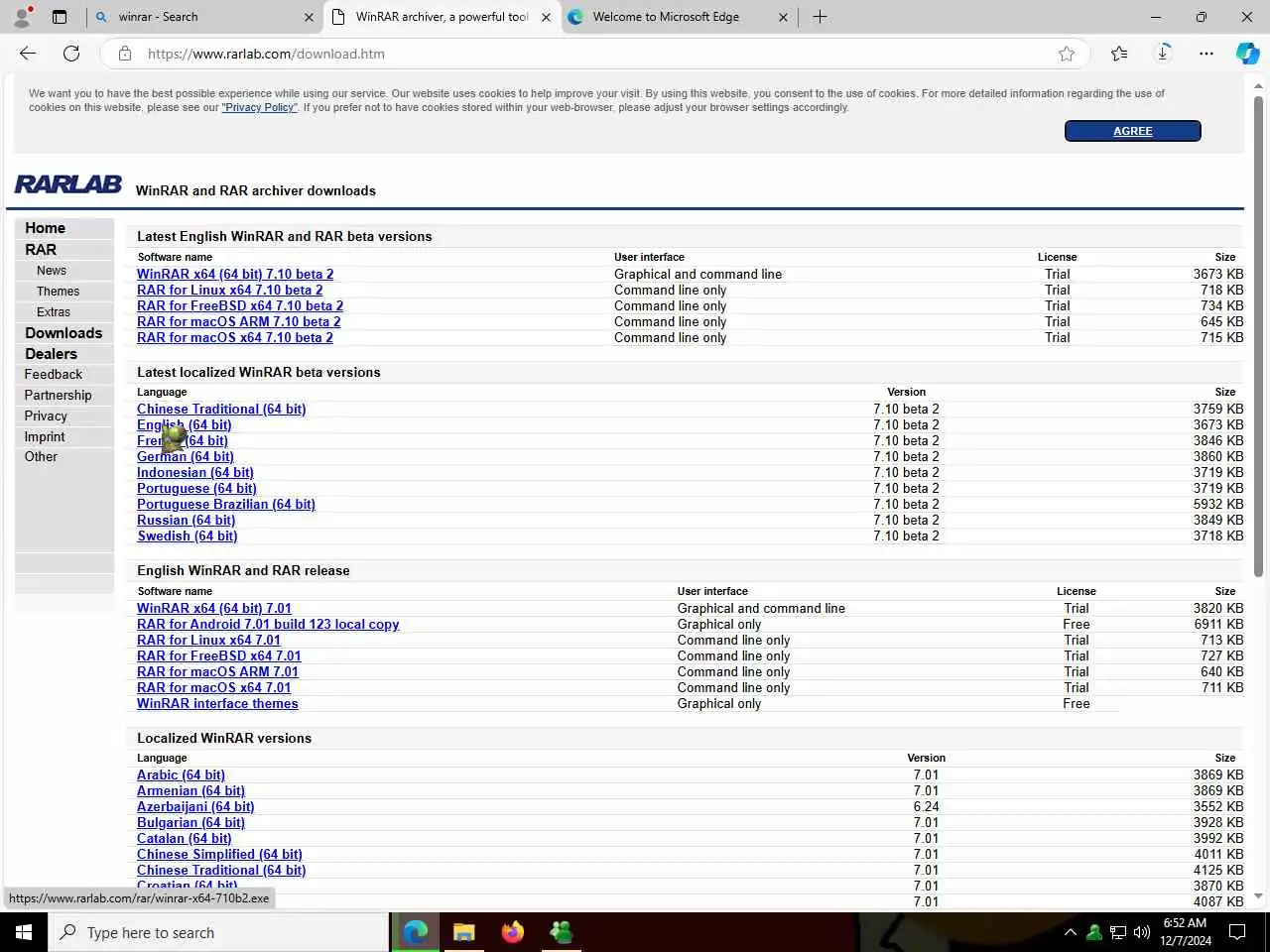Select the WinRAR archiver tab

point(442,17)
